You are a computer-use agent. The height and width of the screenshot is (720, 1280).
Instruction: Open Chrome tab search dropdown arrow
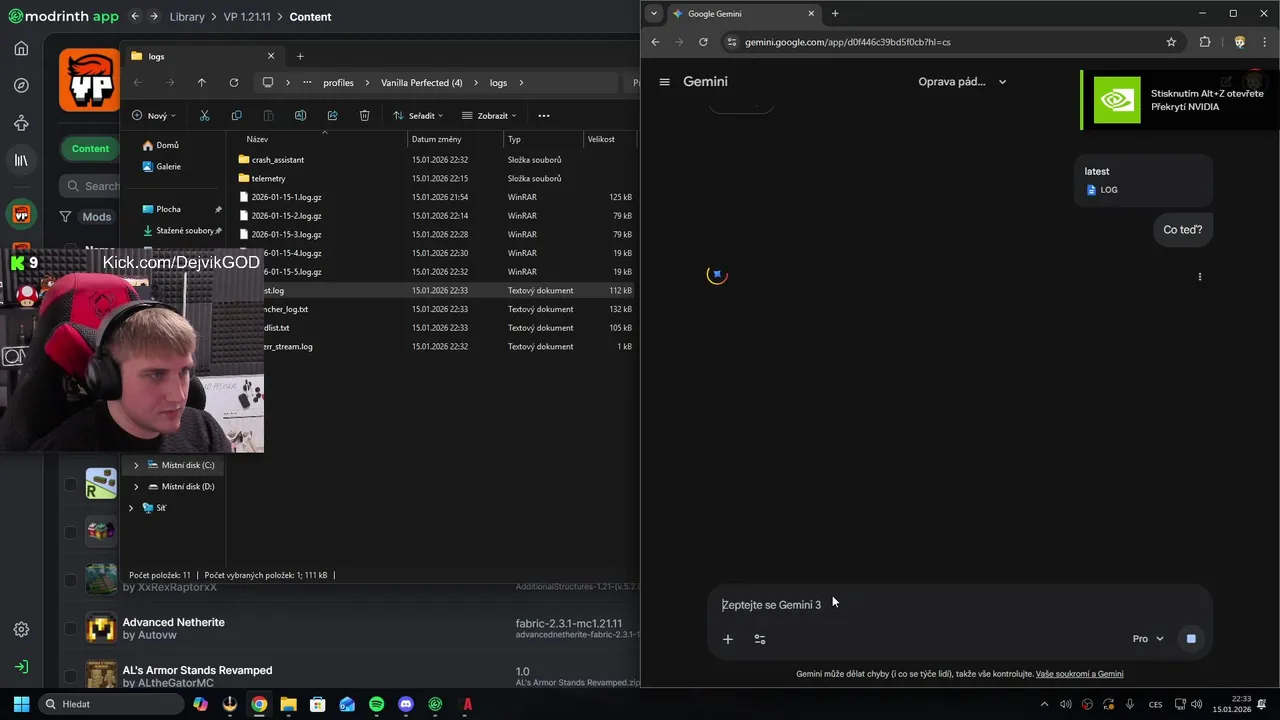point(654,13)
